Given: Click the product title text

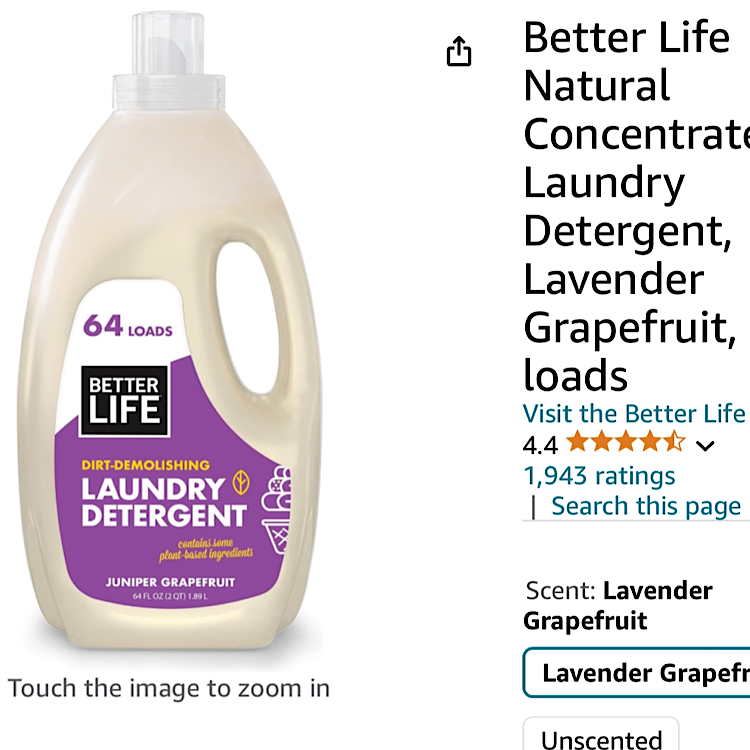Looking at the screenshot, I should pyautogui.click(x=636, y=206).
